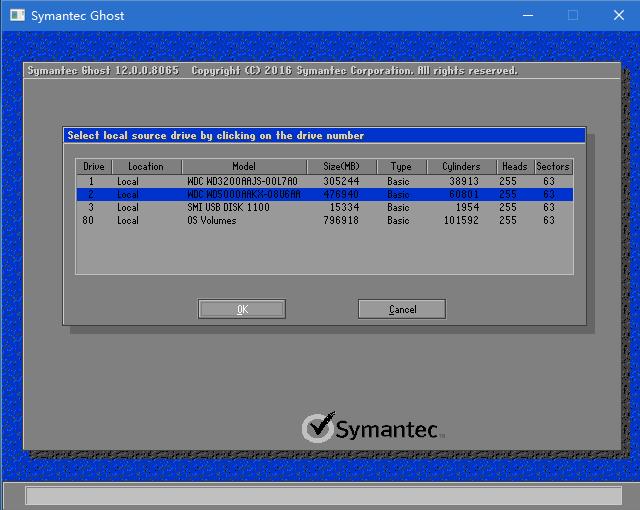Click the WDC WD3200AAJS model entry

pyautogui.click(x=242, y=181)
